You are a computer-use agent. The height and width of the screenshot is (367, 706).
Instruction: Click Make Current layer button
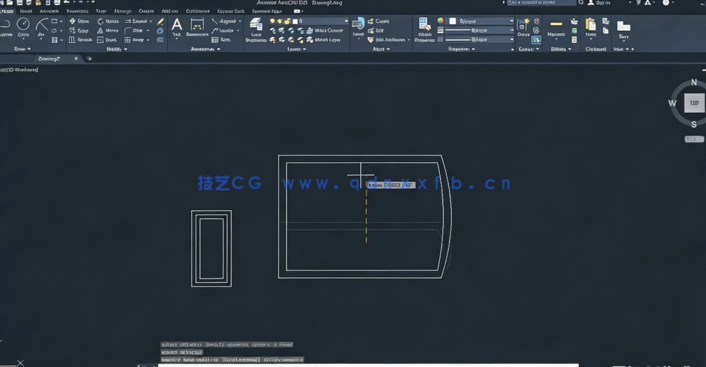(325, 31)
